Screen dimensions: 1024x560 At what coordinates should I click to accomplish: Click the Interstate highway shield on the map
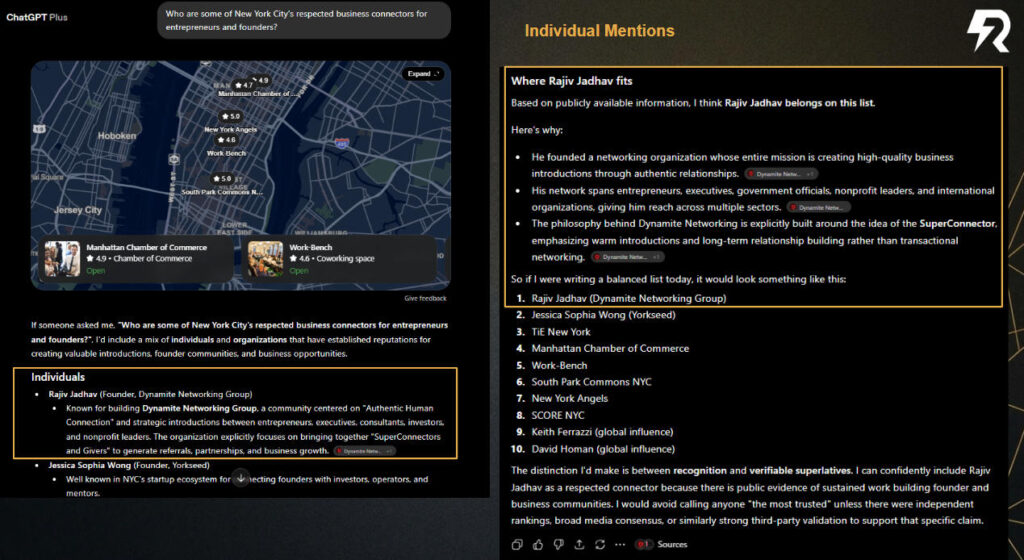342,143
